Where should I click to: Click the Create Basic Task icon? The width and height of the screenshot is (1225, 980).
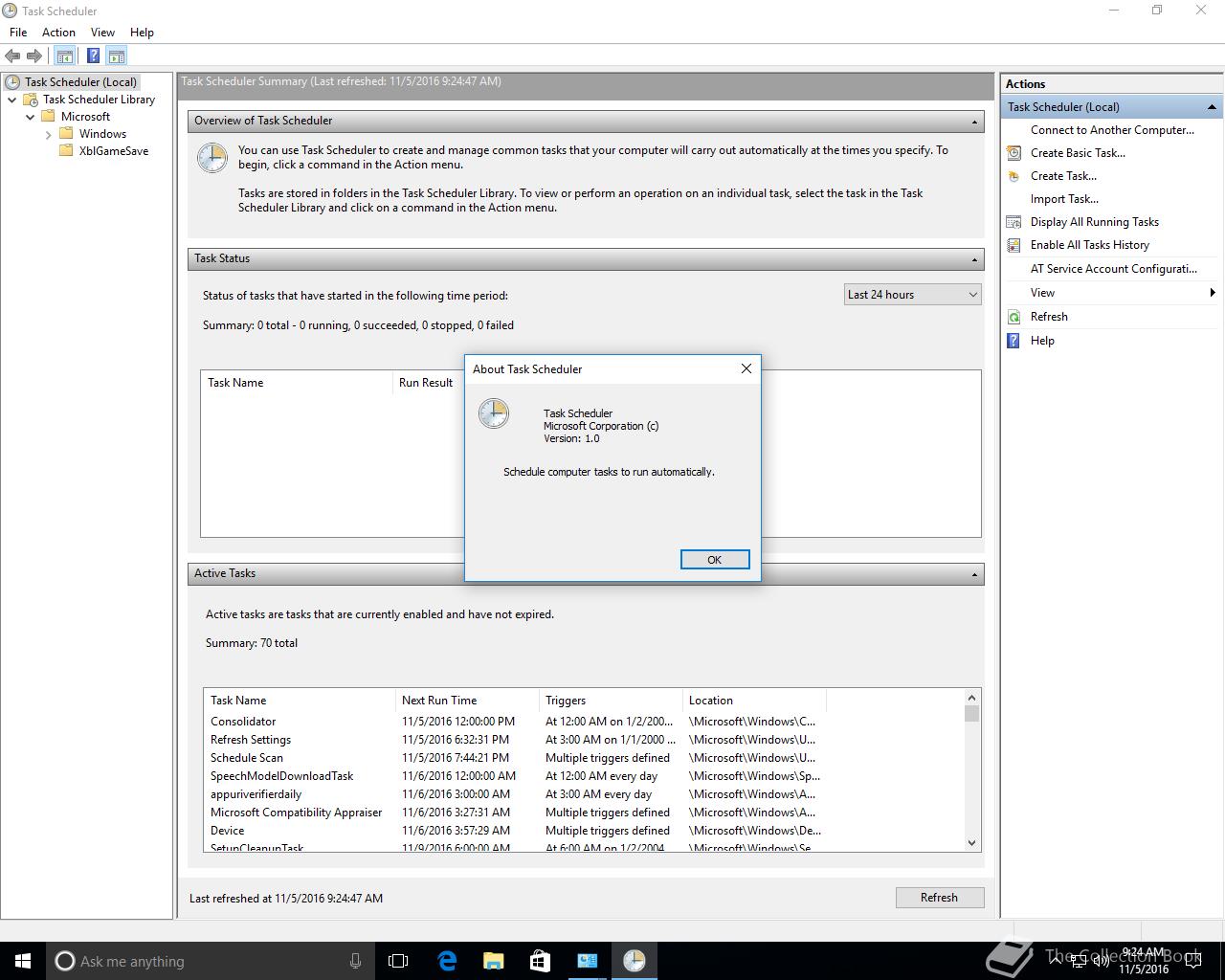click(1013, 153)
